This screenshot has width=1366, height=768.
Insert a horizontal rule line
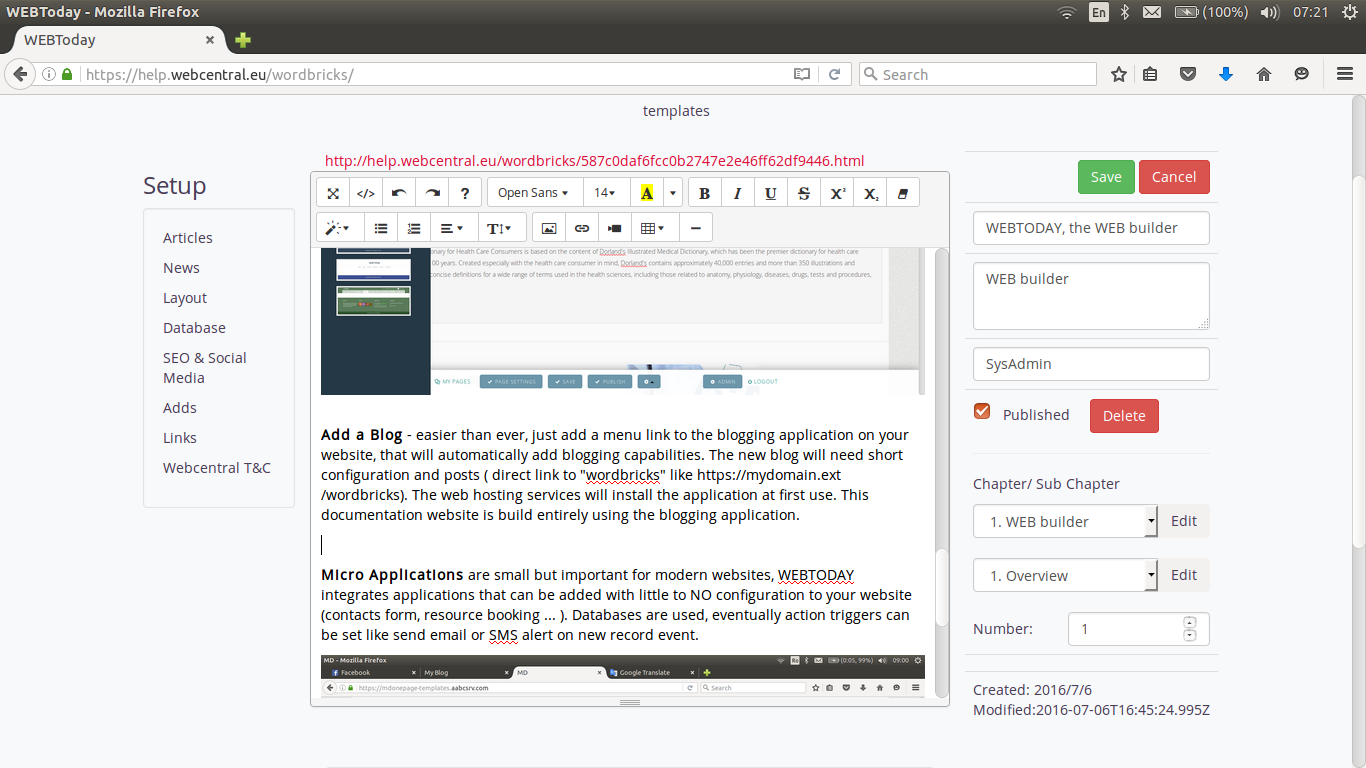[x=695, y=228]
